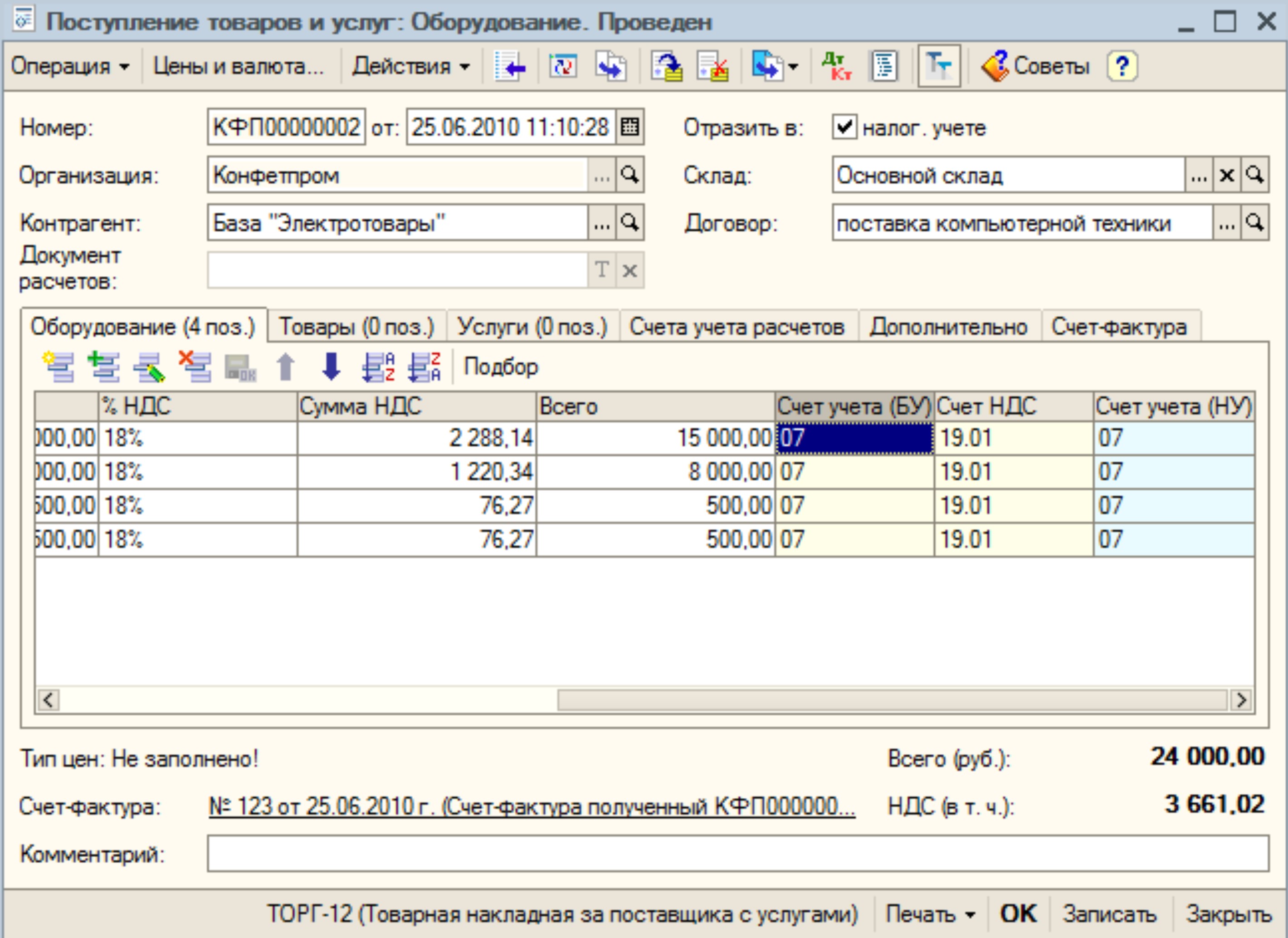Select the Всего cell 8 000,00
The height and width of the screenshot is (938, 1288).
coord(655,472)
